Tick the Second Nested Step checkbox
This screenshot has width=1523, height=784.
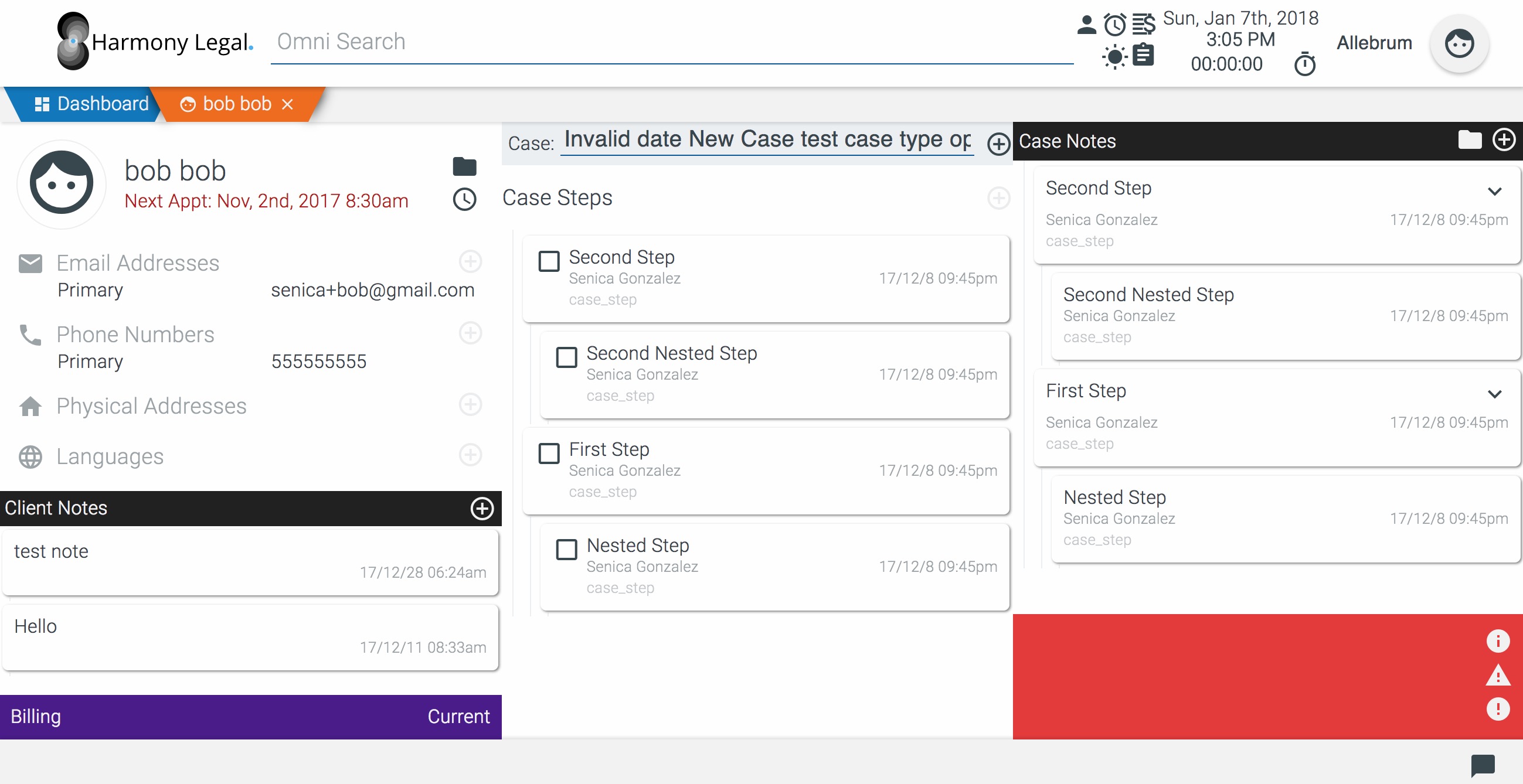[566, 357]
